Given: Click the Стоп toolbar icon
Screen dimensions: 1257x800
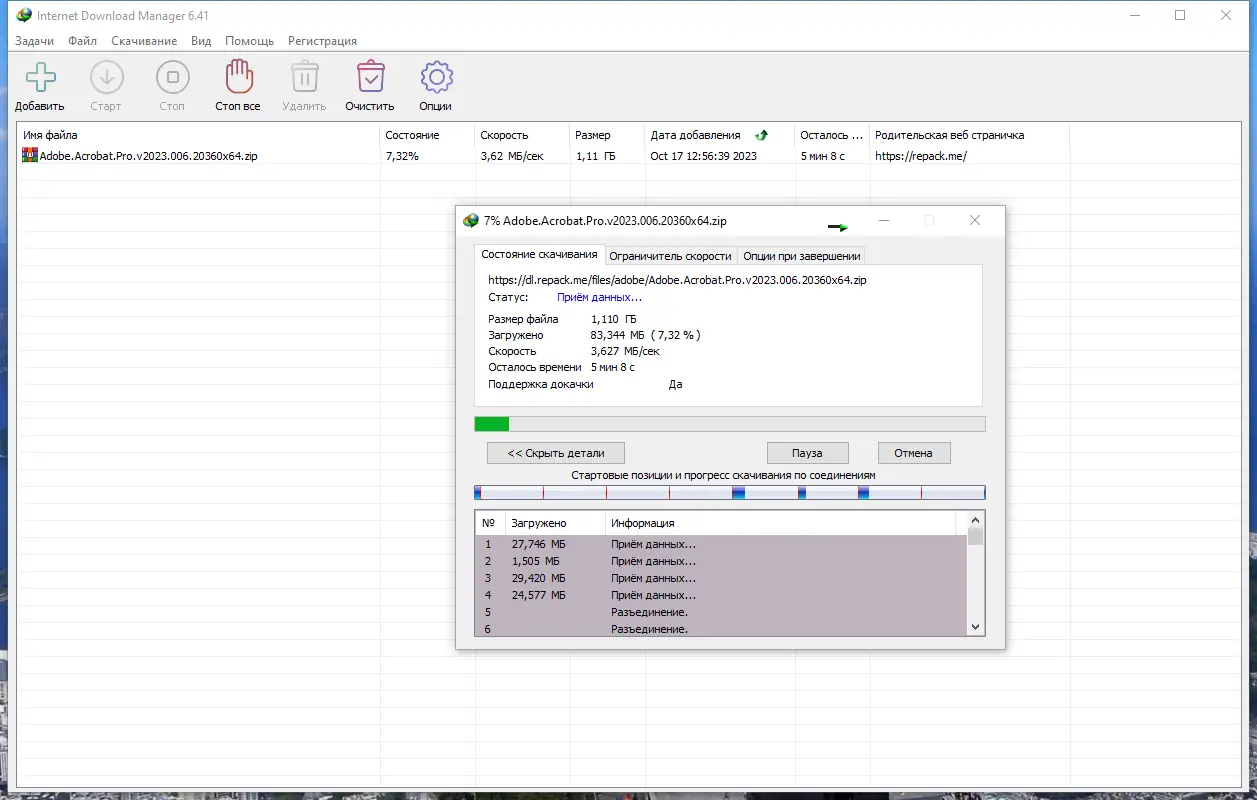Looking at the screenshot, I should point(172,77).
